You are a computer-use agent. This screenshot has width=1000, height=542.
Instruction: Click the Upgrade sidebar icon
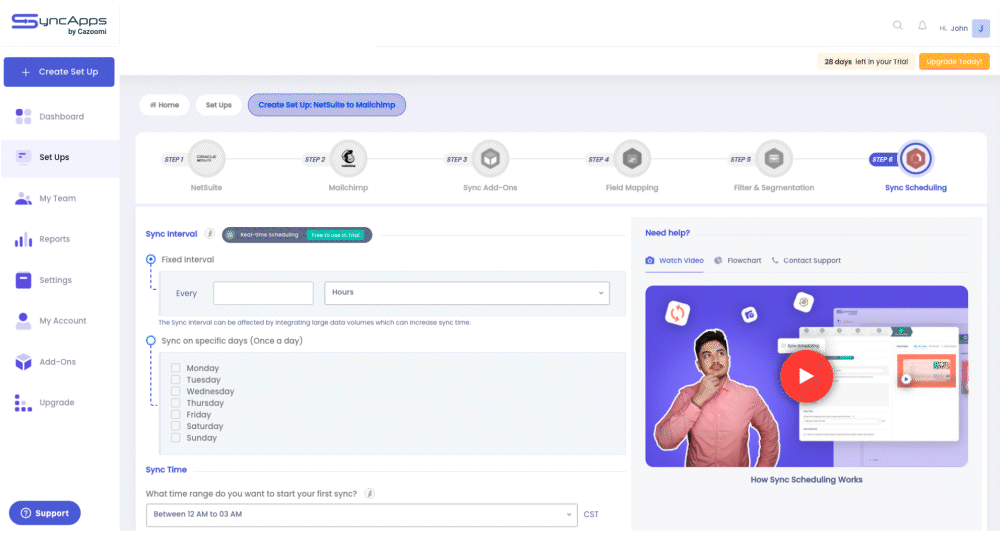point(24,402)
